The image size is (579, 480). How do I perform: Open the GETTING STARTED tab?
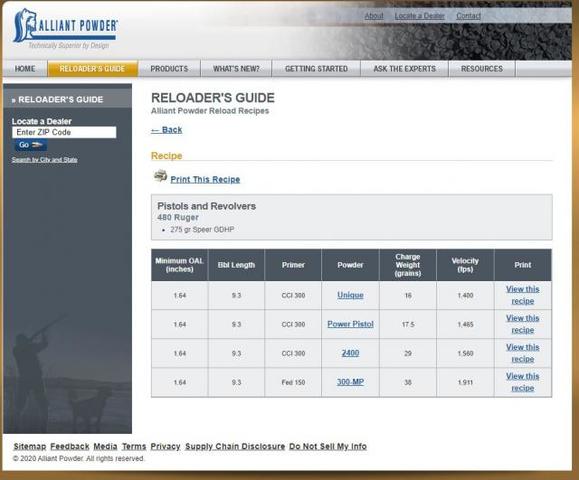click(316, 69)
